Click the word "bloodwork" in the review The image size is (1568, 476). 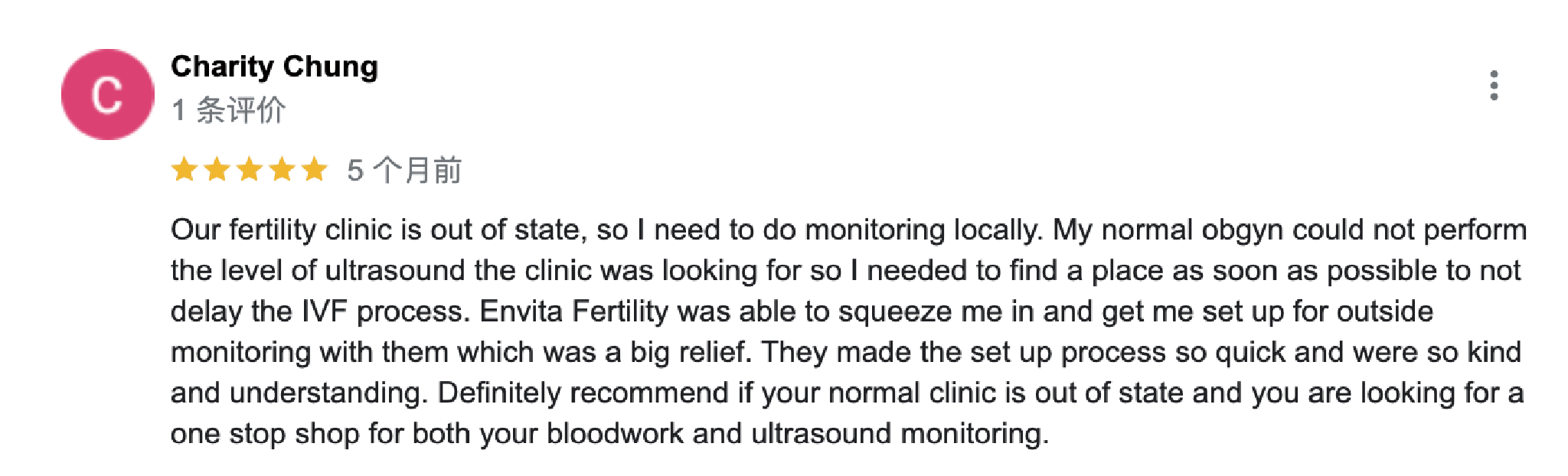(614, 434)
